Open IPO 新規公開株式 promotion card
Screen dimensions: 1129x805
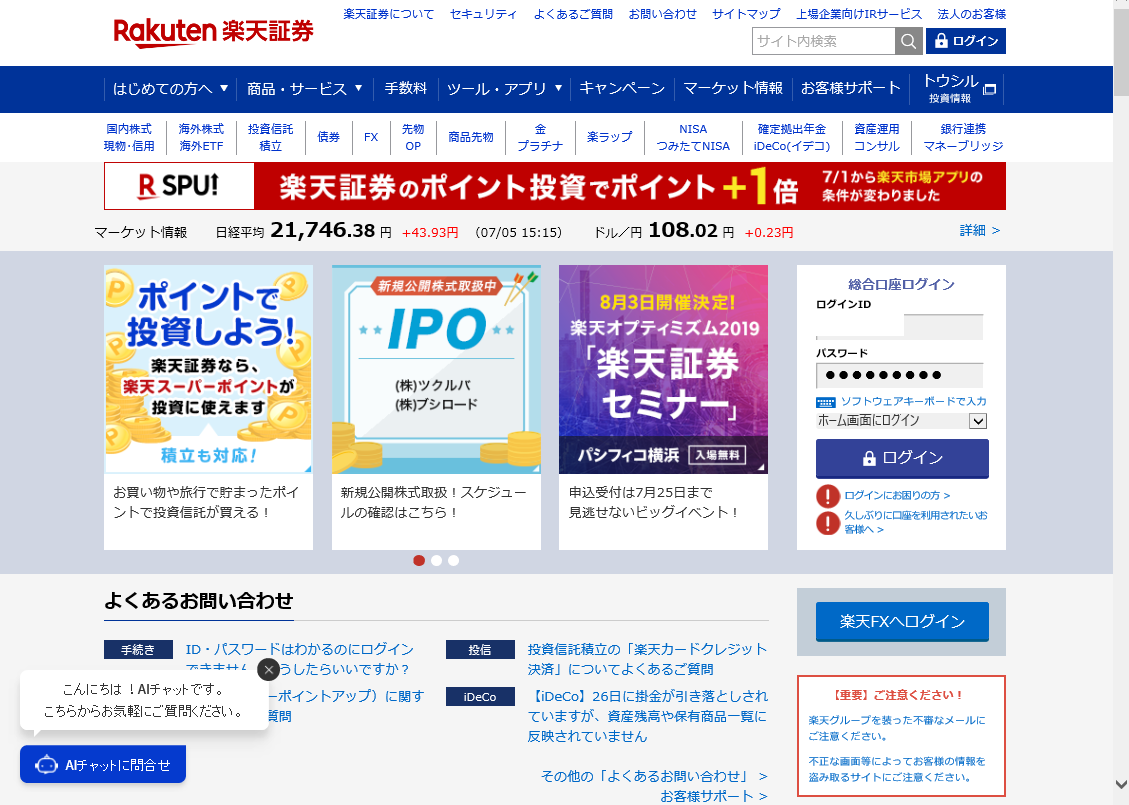(x=436, y=407)
